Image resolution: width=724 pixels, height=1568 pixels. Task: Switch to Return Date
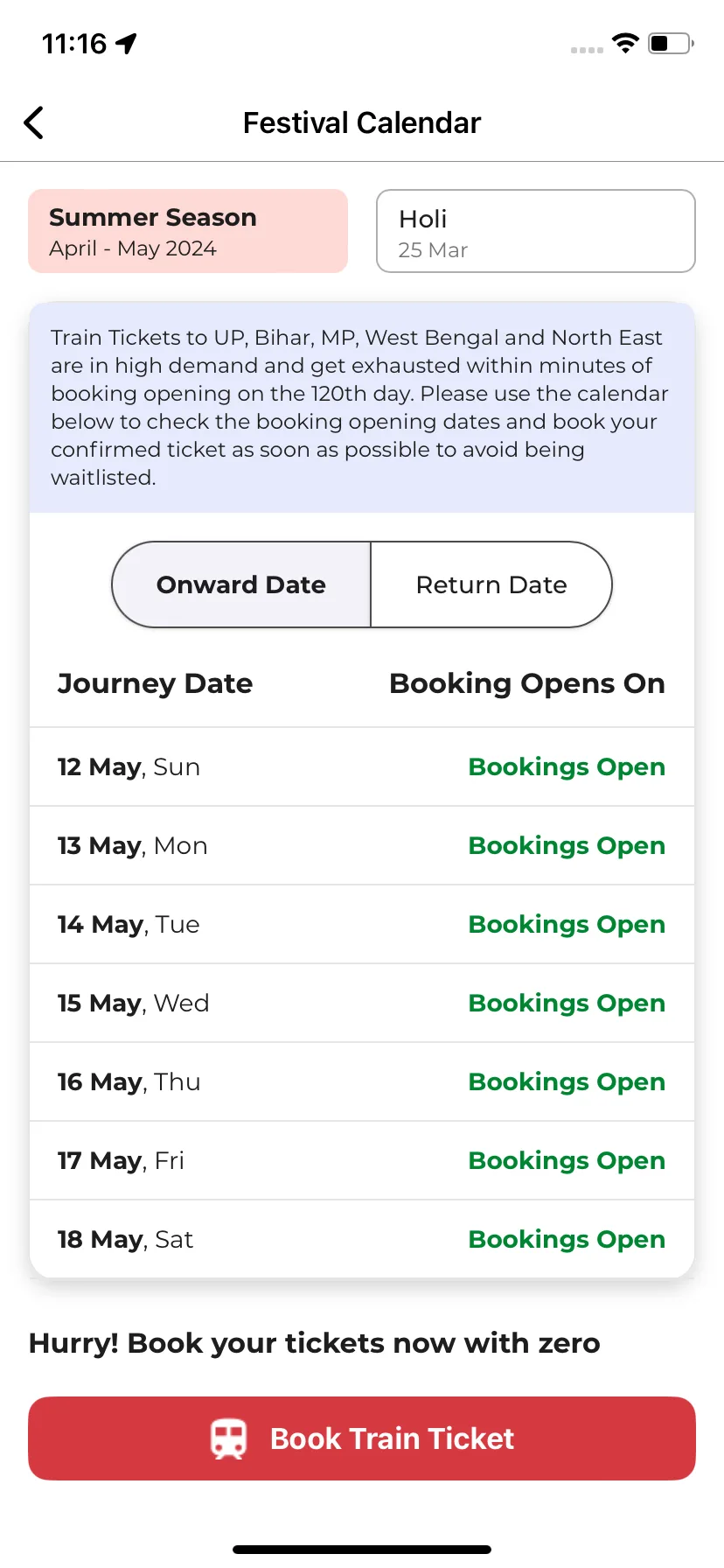[491, 584]
